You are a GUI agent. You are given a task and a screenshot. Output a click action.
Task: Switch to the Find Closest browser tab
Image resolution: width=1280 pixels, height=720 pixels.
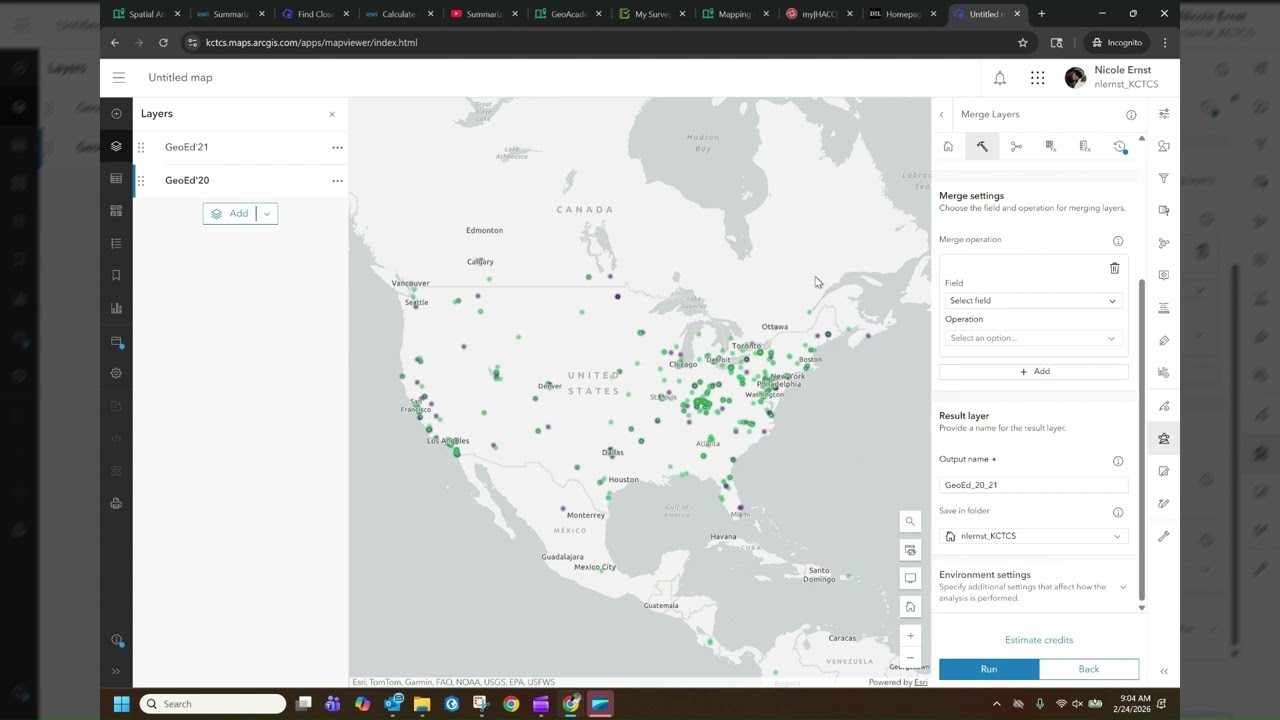[314, 14]
